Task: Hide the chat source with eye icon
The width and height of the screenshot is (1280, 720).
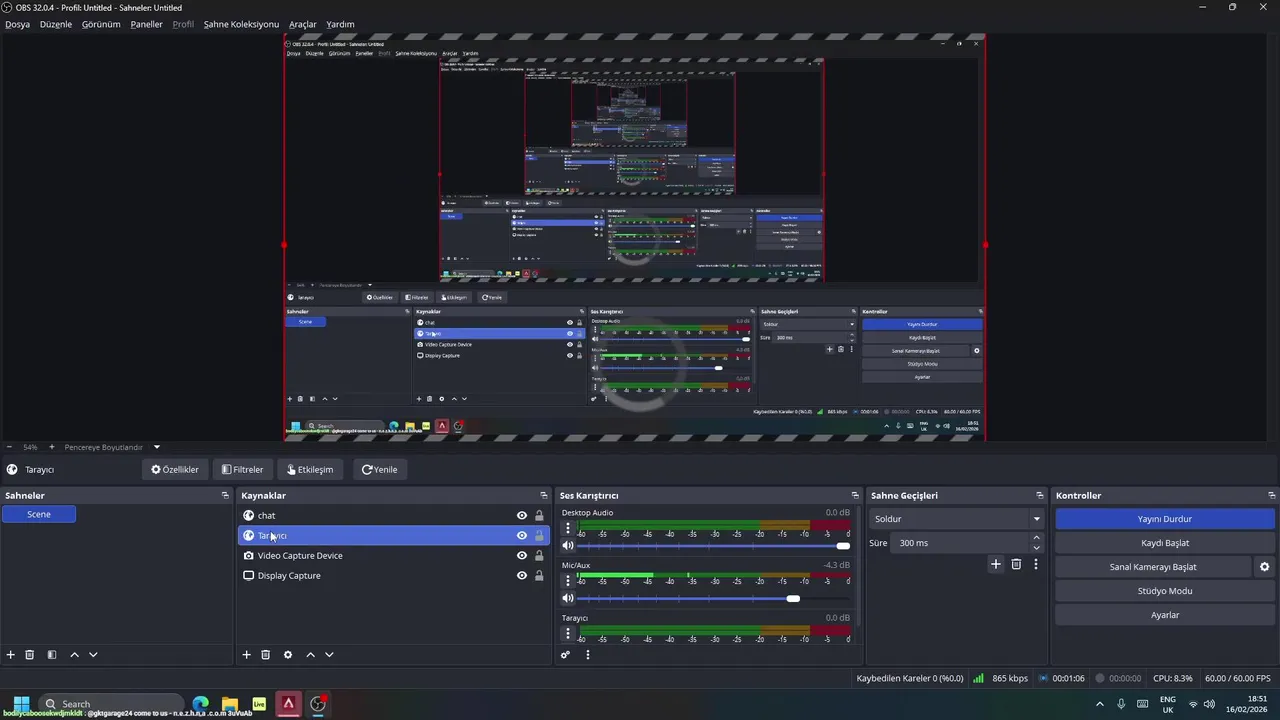Action: pos(522,516)
